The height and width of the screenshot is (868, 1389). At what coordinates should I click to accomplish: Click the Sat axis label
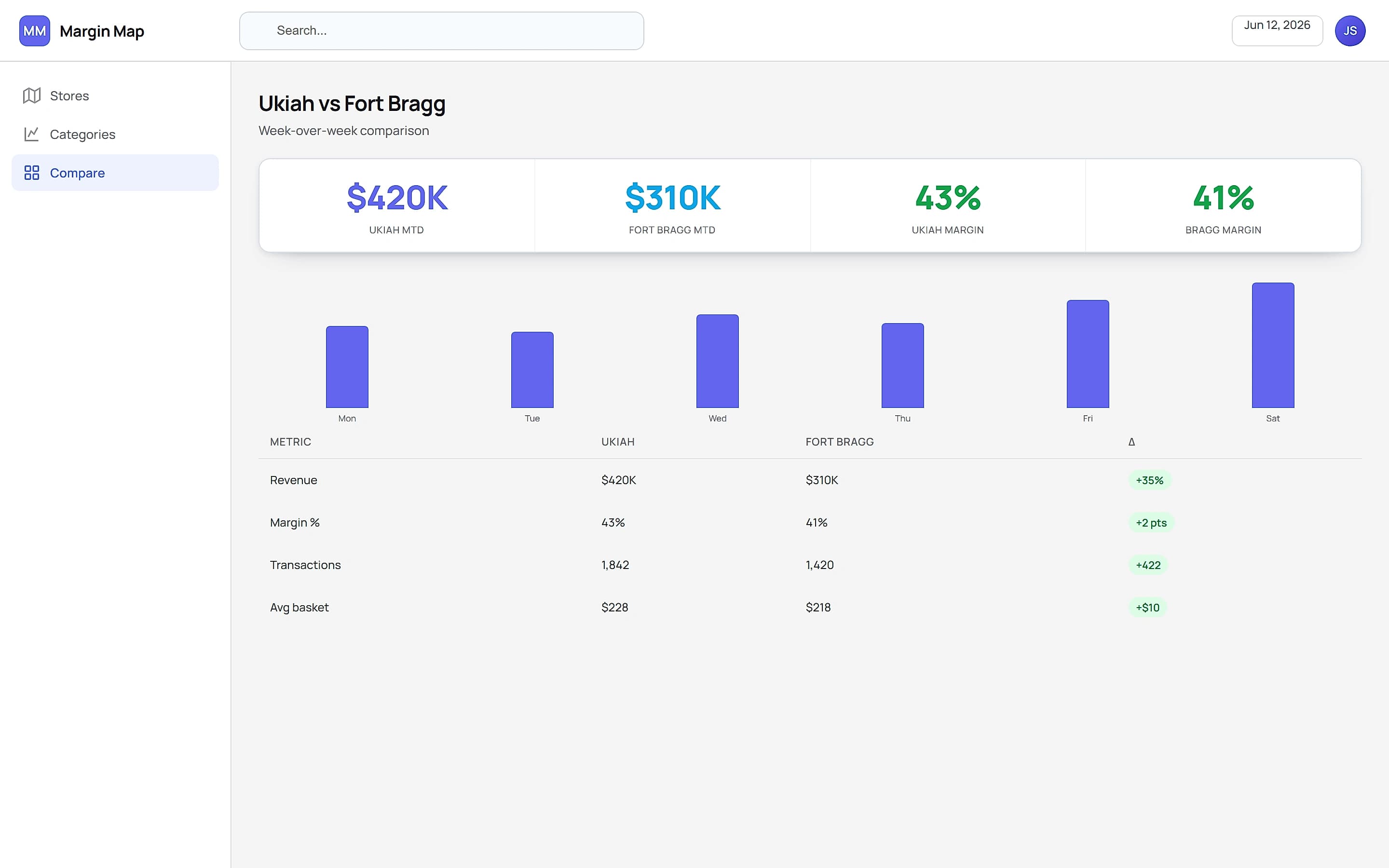click(x=1273, y=418)
